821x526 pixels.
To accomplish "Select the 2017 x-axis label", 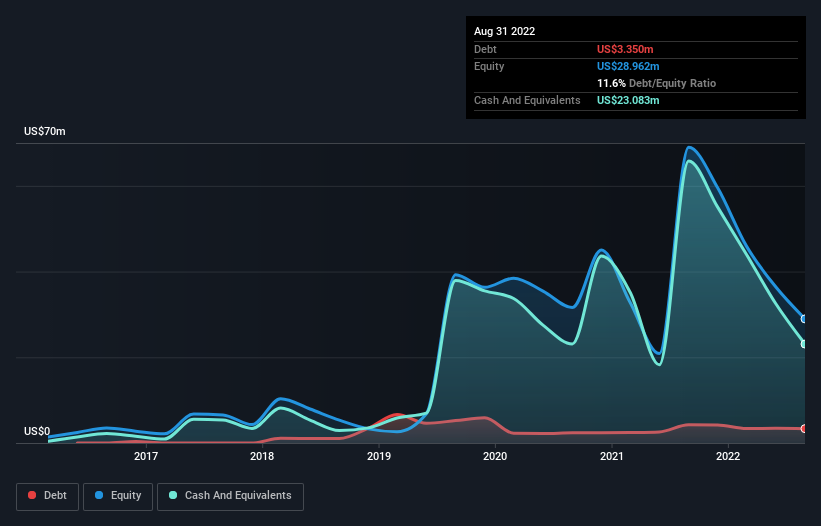I will 146,456.
